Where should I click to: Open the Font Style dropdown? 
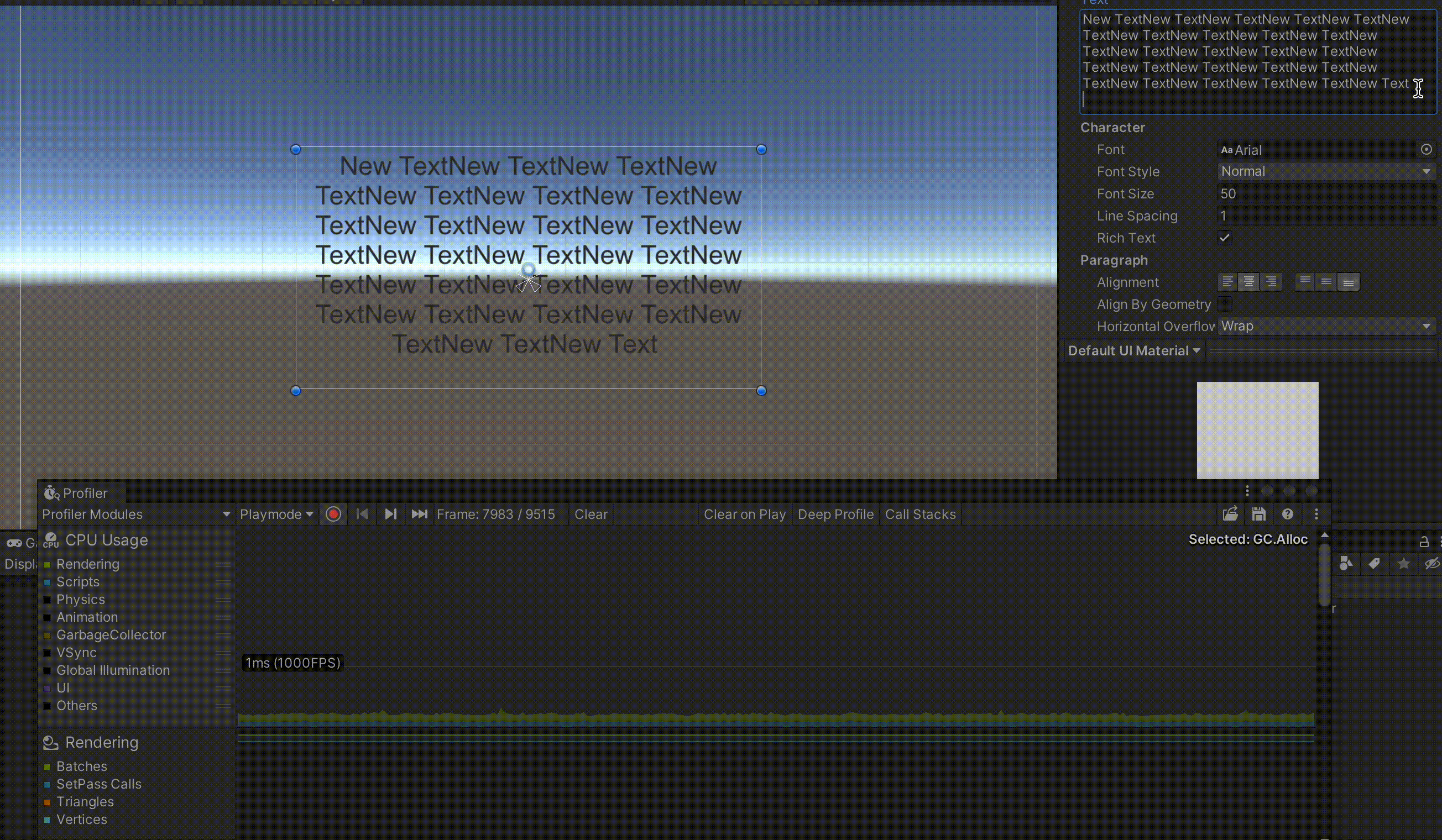click(x=1325, y=171)
